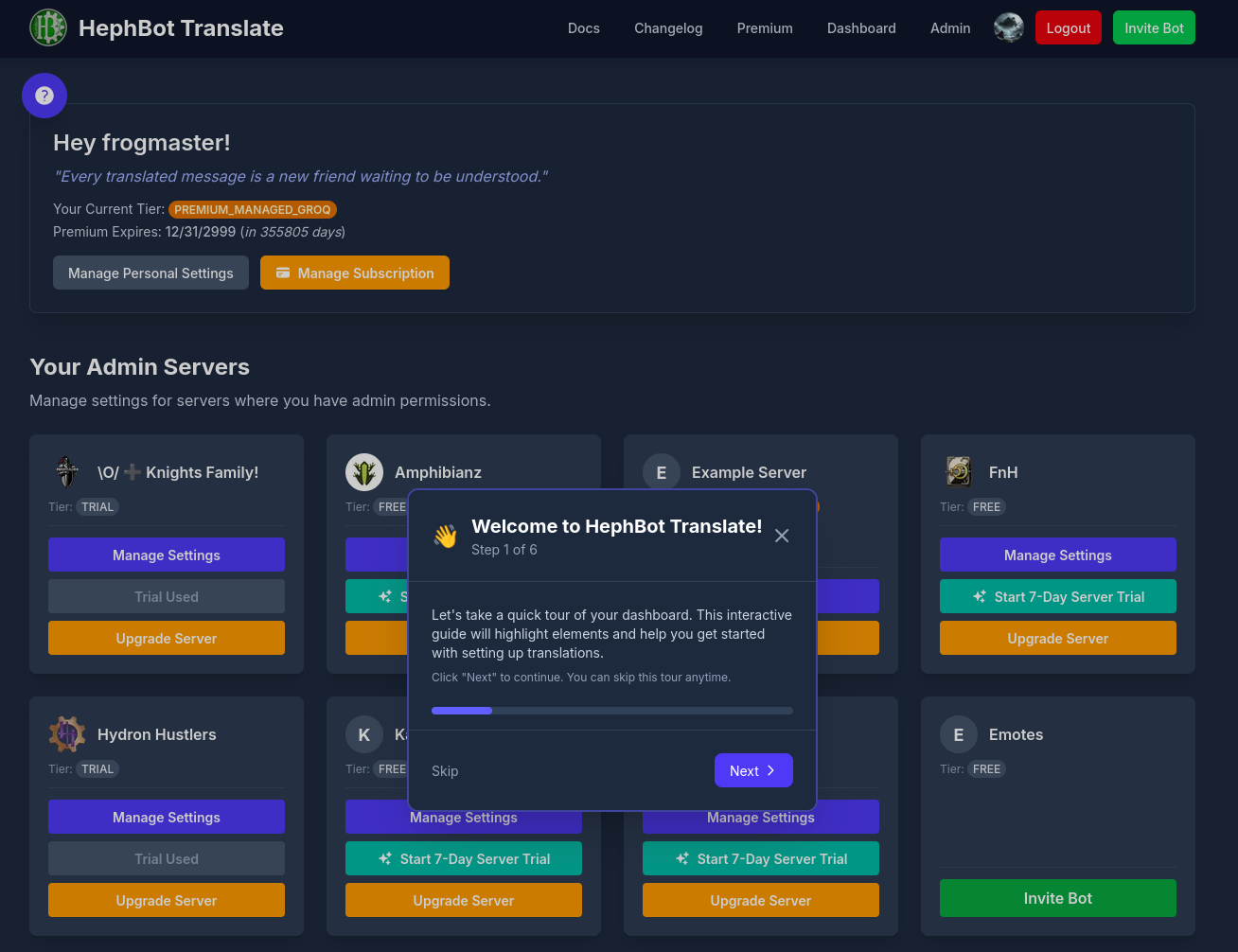Click the Emotes server letter avatar
The image size is (1238, 952).
pyautogui.click(x=959, y=734)
